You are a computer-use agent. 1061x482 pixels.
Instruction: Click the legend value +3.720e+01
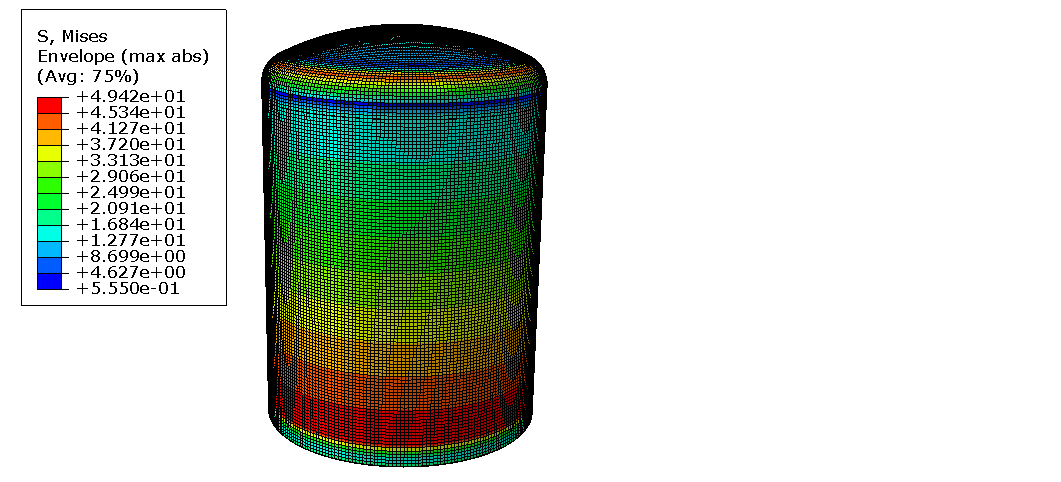131,144
